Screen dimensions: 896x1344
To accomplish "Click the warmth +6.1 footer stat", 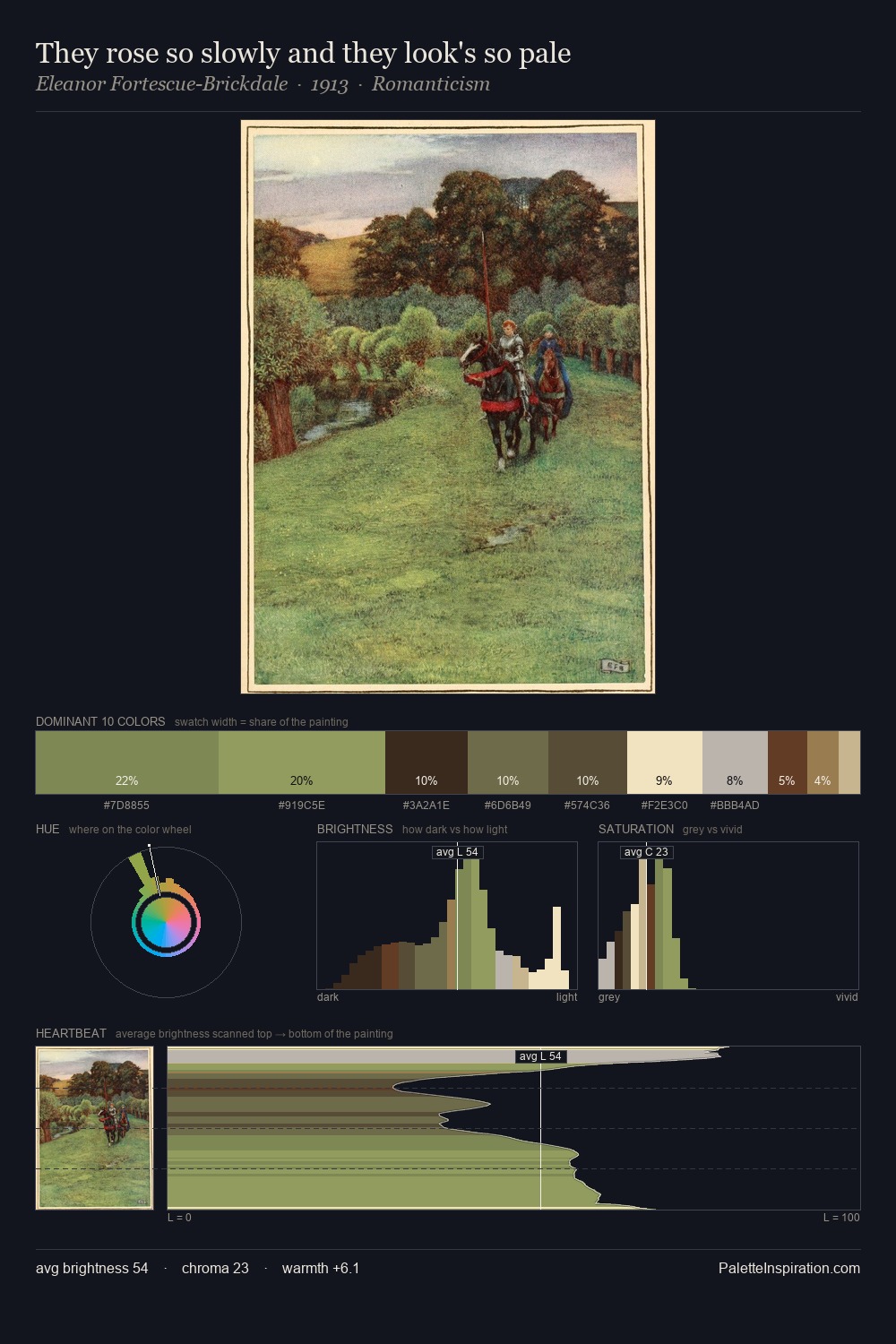I will click(x=321, y=1268).
